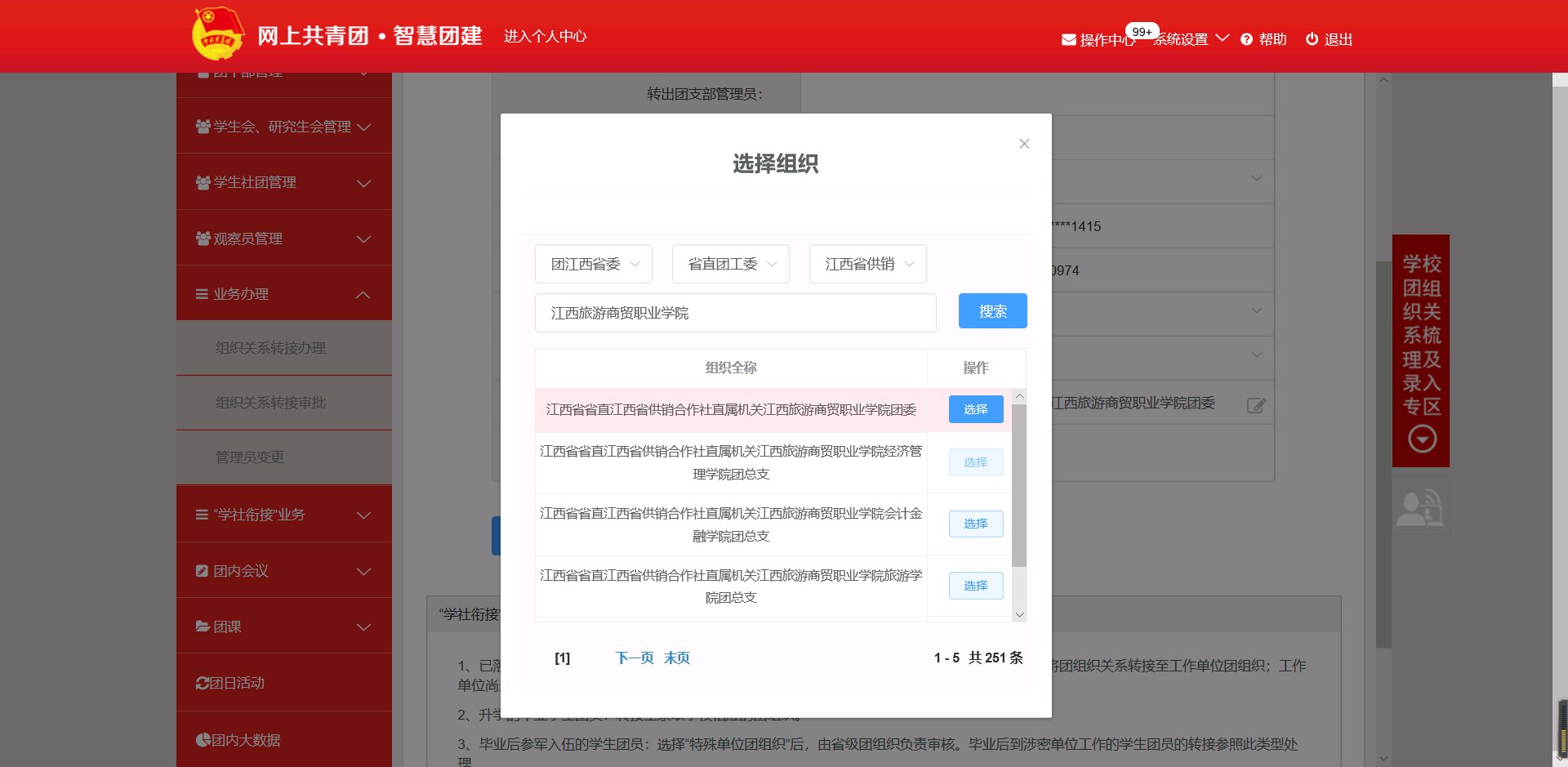The height and width of the screenshot is (767, 1568).
Task: Click the results list scroll down arrow
Action: (x=1019, y=615)
